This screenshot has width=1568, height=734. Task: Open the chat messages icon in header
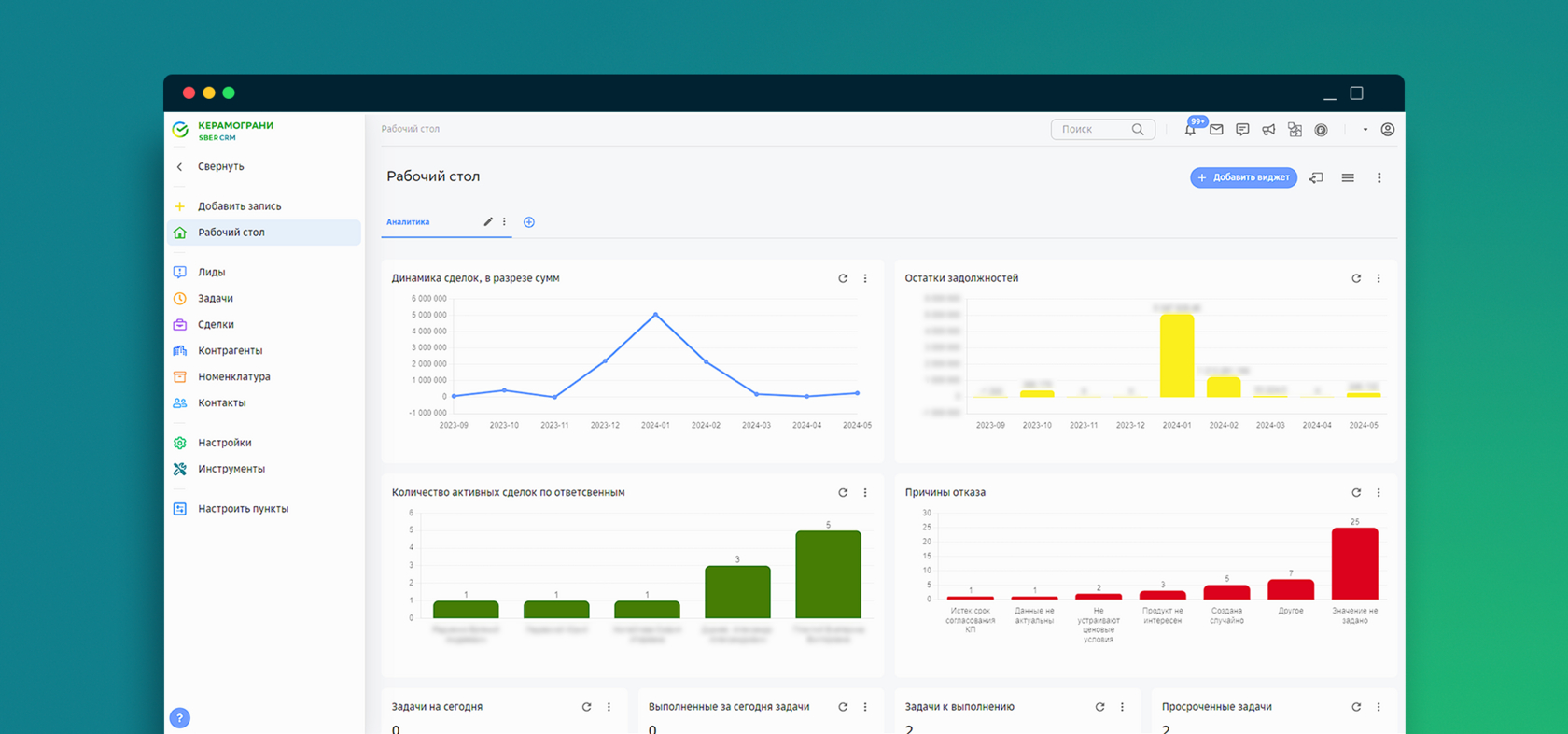(x=1242, y=130)
